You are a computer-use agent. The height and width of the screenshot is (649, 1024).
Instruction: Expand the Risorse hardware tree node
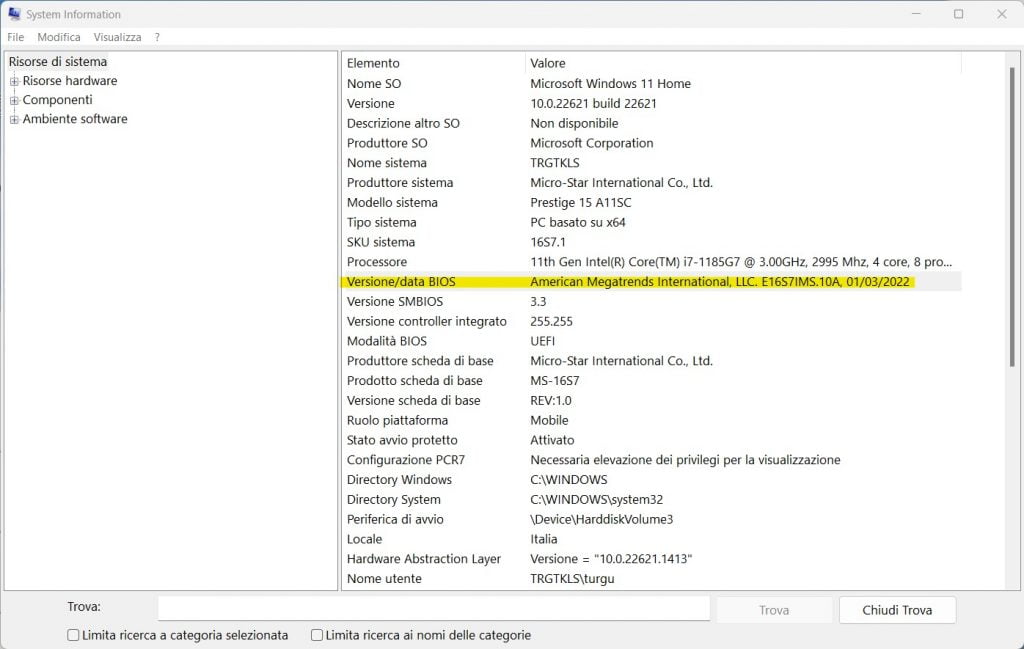point(14,81)
